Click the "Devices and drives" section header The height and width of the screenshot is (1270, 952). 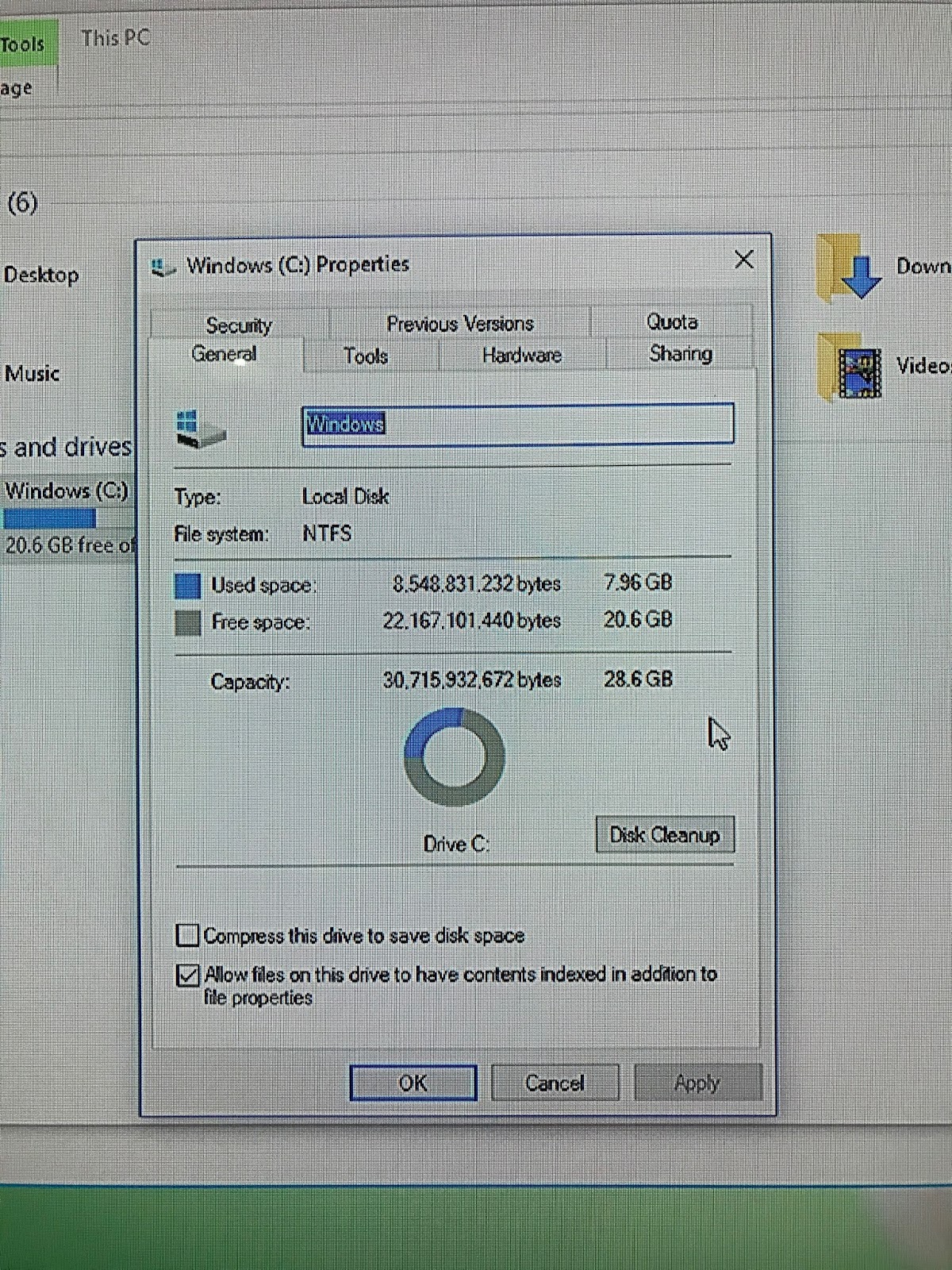tap(67, 447)
